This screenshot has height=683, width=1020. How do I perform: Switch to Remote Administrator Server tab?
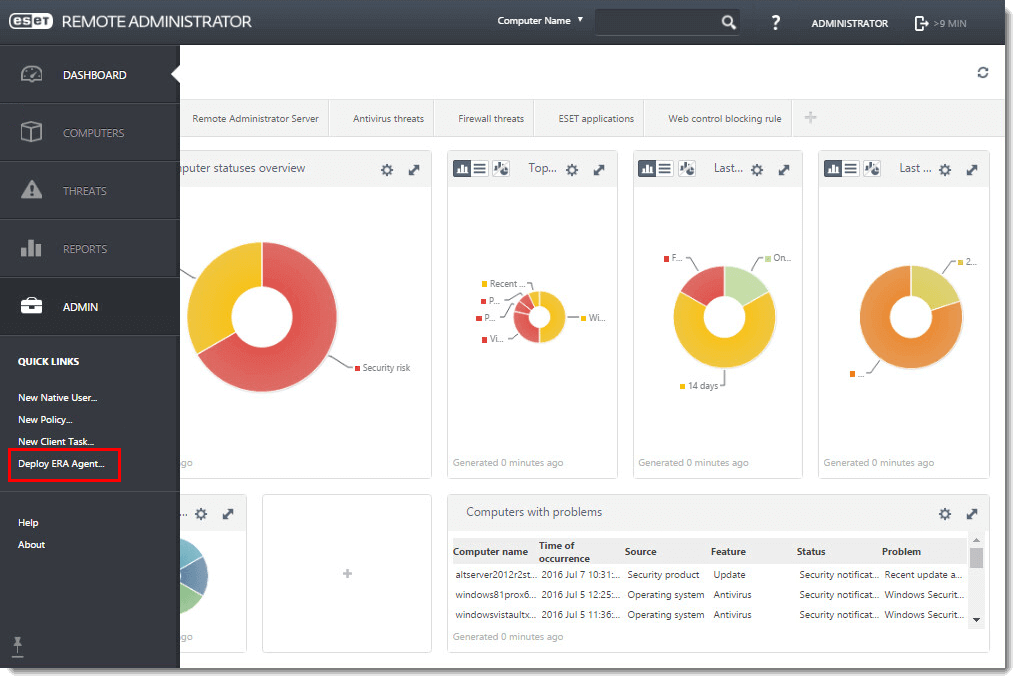point(255,118)
